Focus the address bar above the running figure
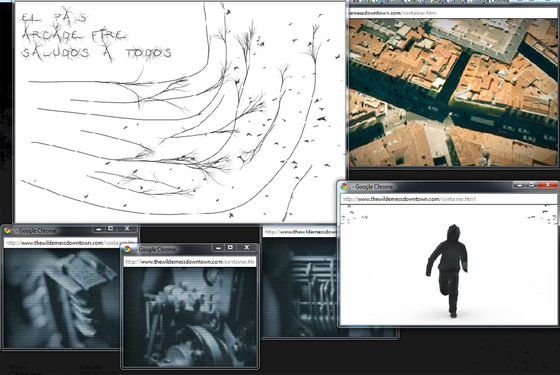560x375 pixels. [449, 199]
